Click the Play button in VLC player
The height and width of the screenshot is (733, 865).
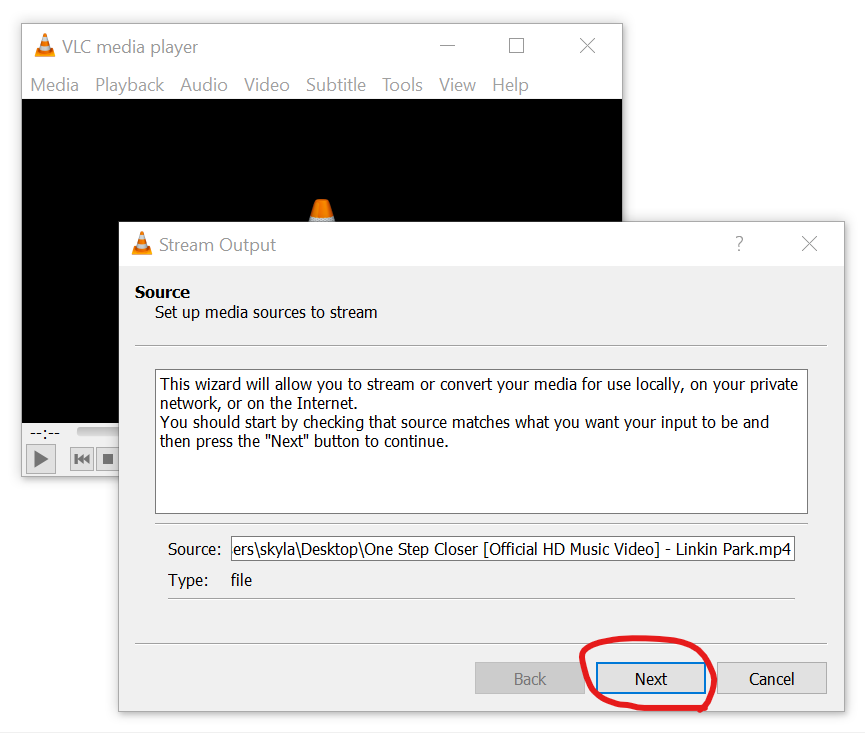pos(41,459)
